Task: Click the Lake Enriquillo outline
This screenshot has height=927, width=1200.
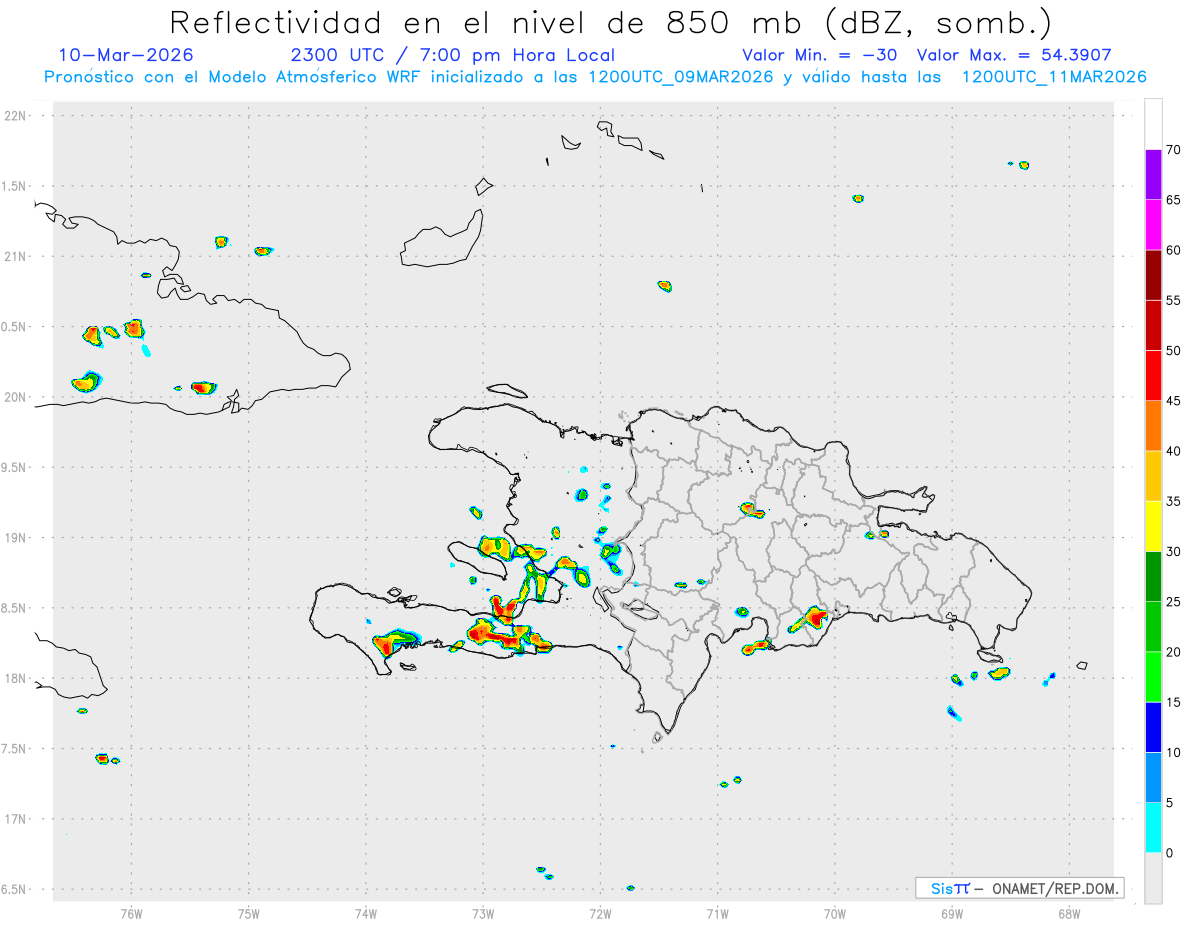Action: click(x=638, y=611)
